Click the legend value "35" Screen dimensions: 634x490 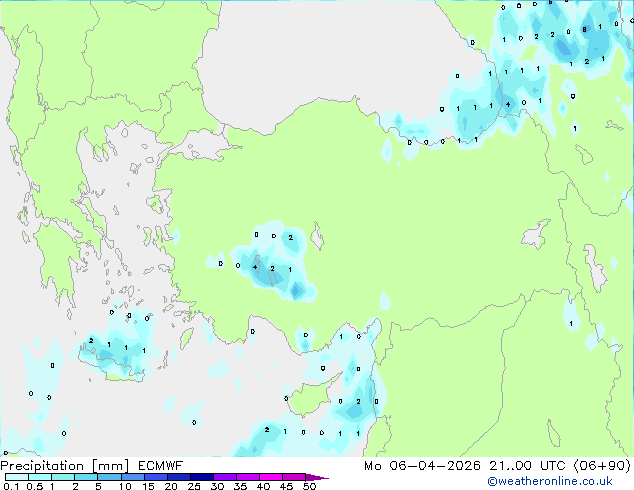tap(240, 486)
